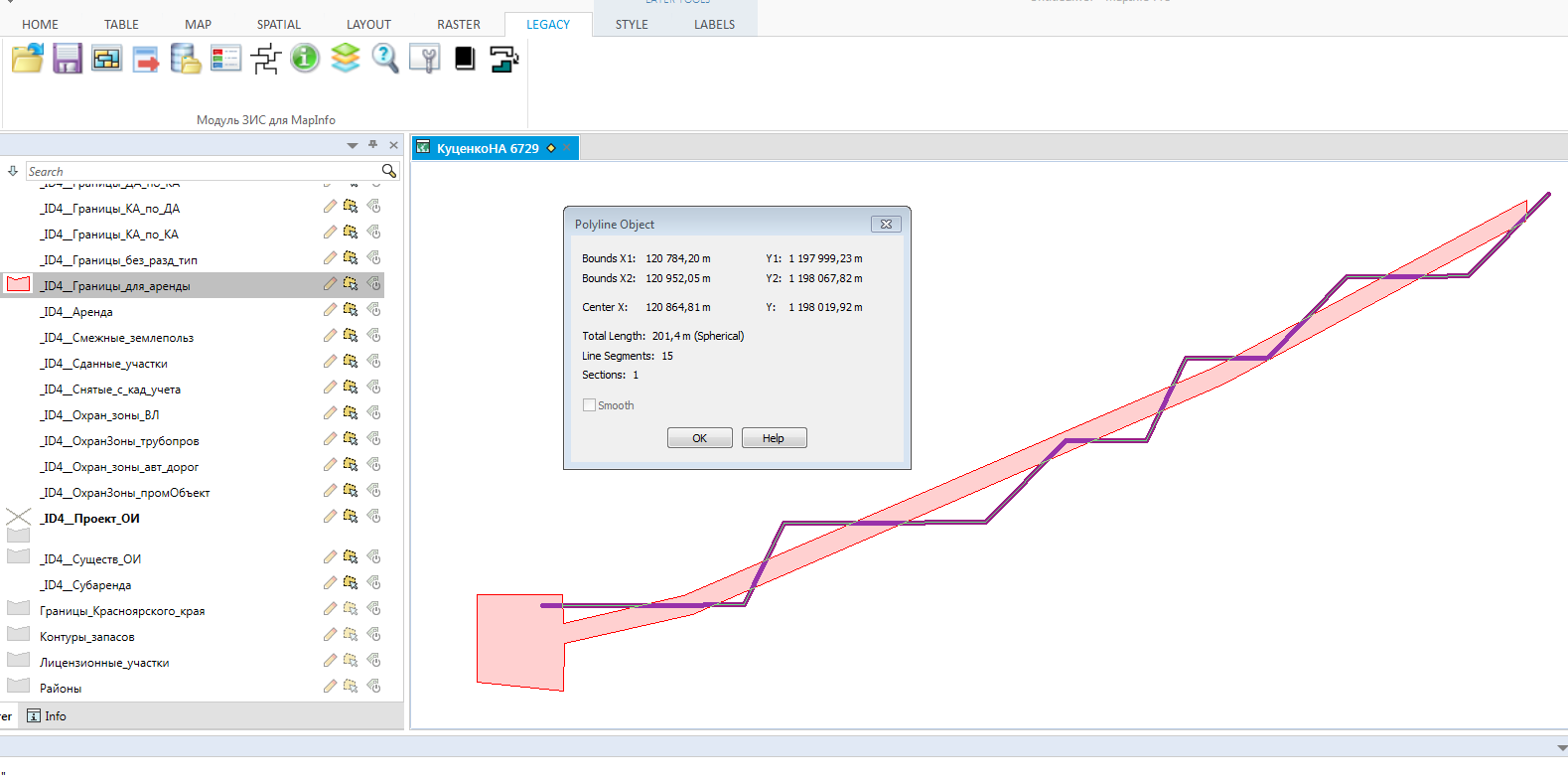1568x782 pixels.
Task: Click the stacked layers icon in the ribbon
Action: (346, 59)
